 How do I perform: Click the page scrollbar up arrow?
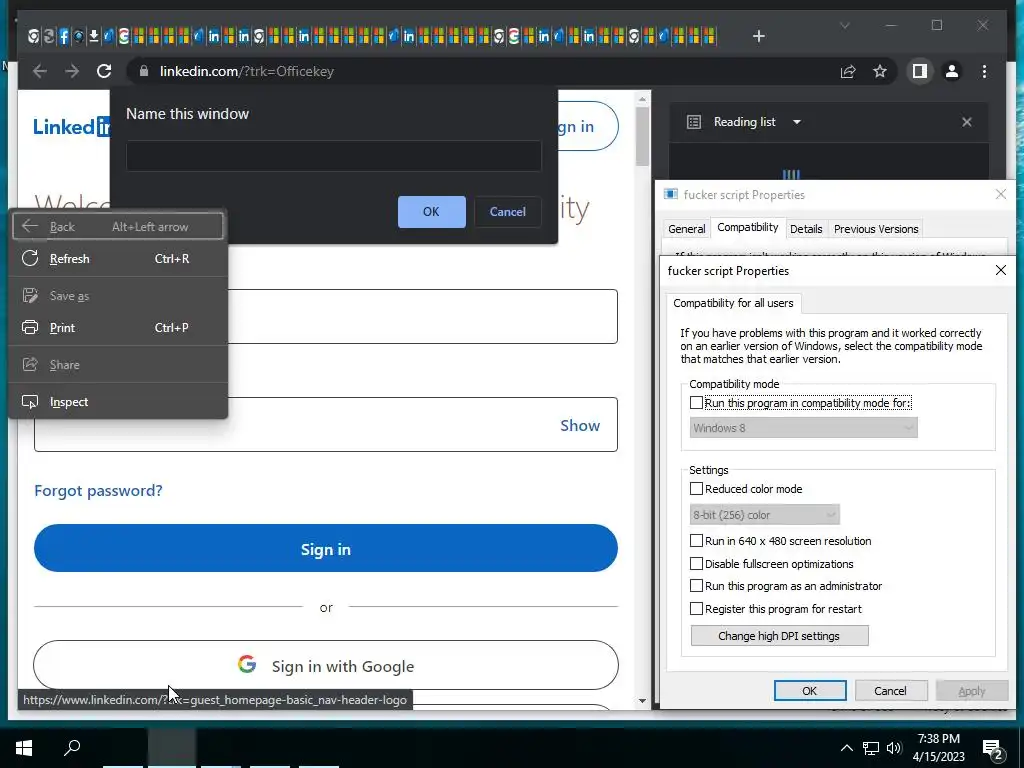coord(642,99)
